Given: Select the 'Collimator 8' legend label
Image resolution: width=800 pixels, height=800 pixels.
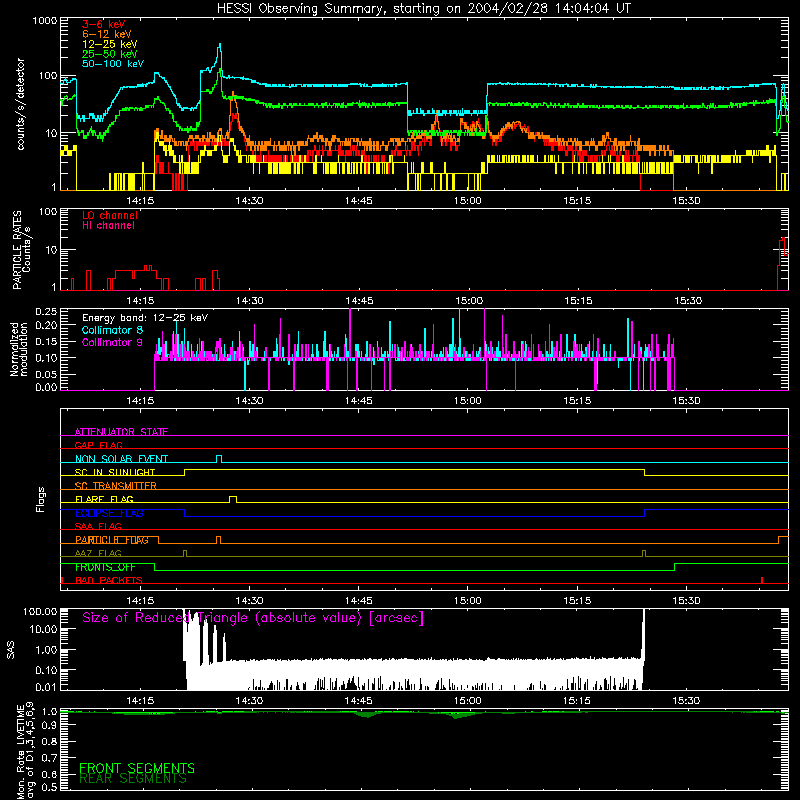Looking at the screenshot, I should pyautogui.click(x=112, y=330).
